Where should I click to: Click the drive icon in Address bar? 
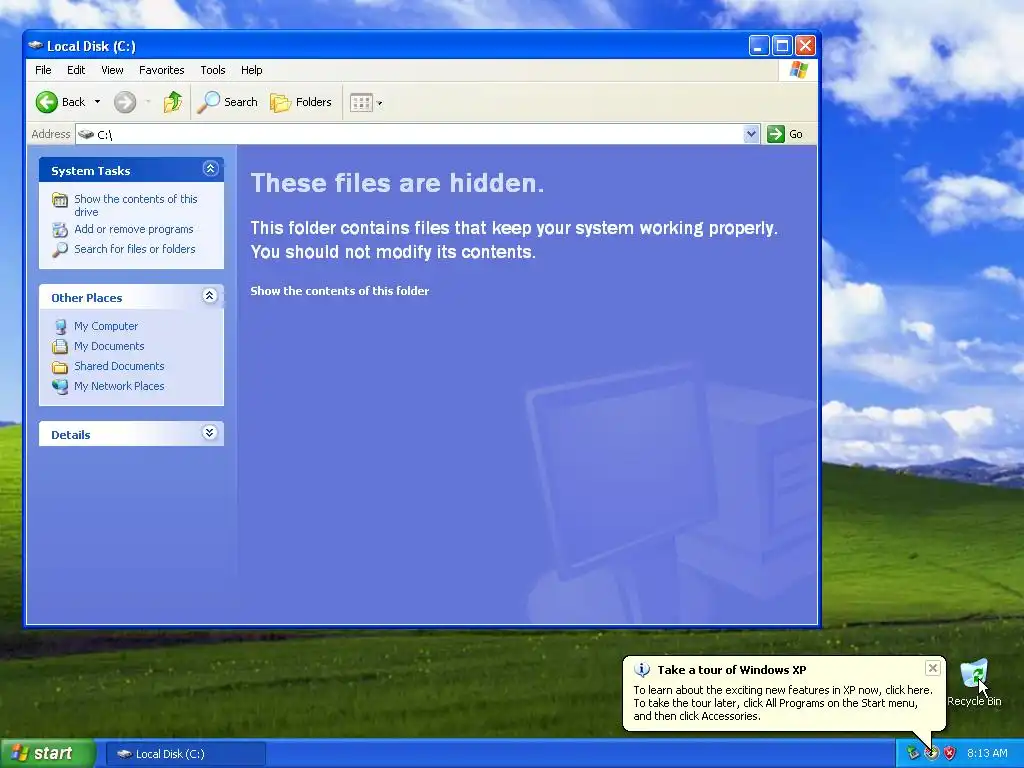(x=86, y=134)
